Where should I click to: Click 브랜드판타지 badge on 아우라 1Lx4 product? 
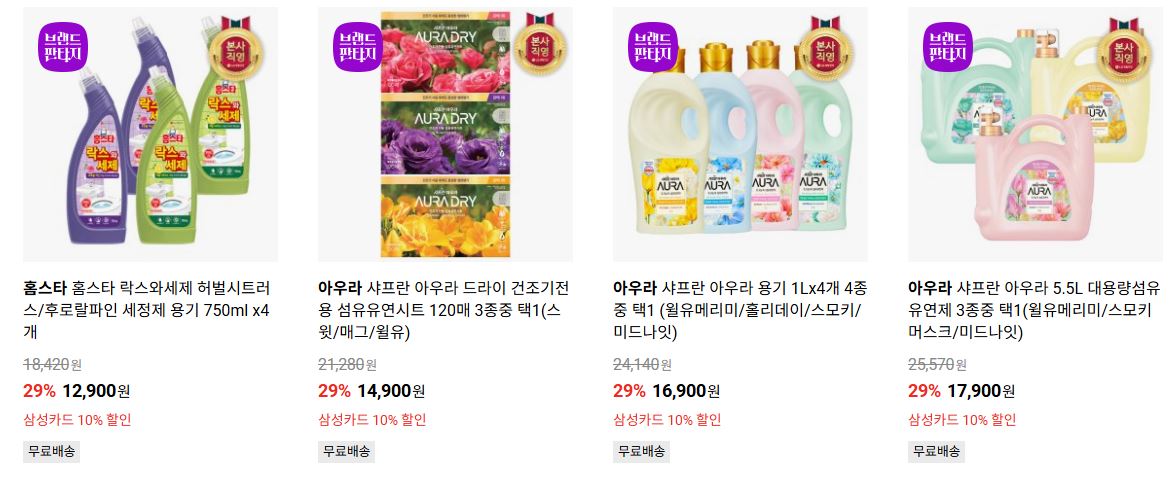(x=653, y=47)
